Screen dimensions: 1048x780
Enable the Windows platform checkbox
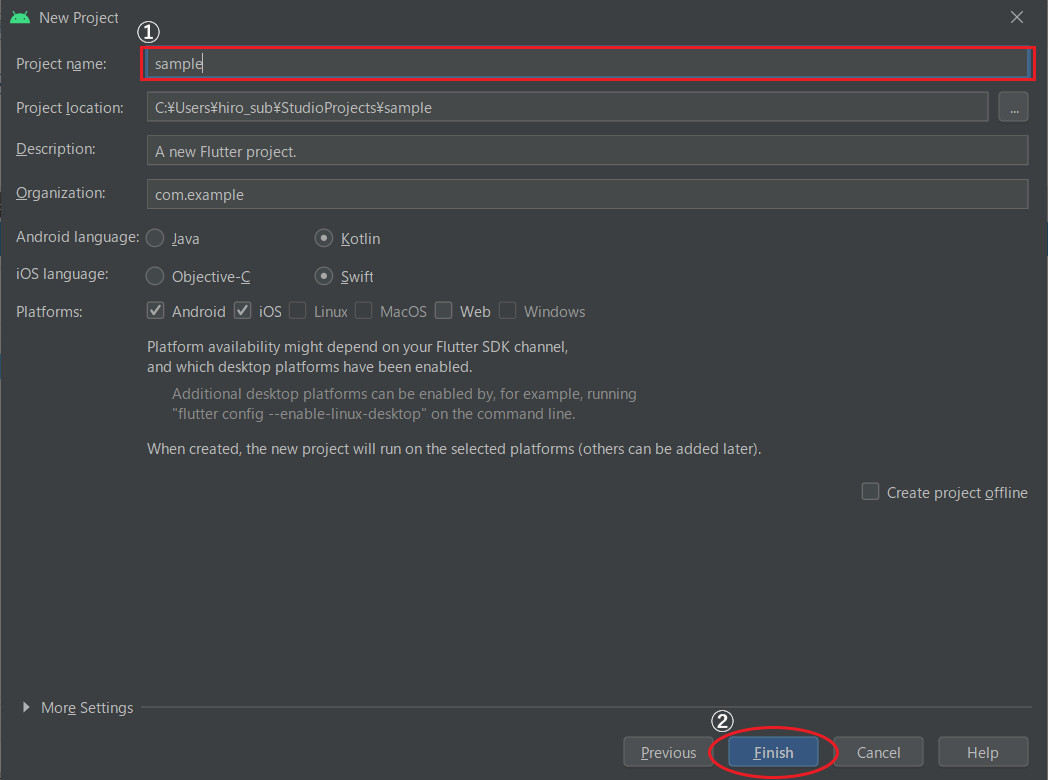[x=508, y=311]
